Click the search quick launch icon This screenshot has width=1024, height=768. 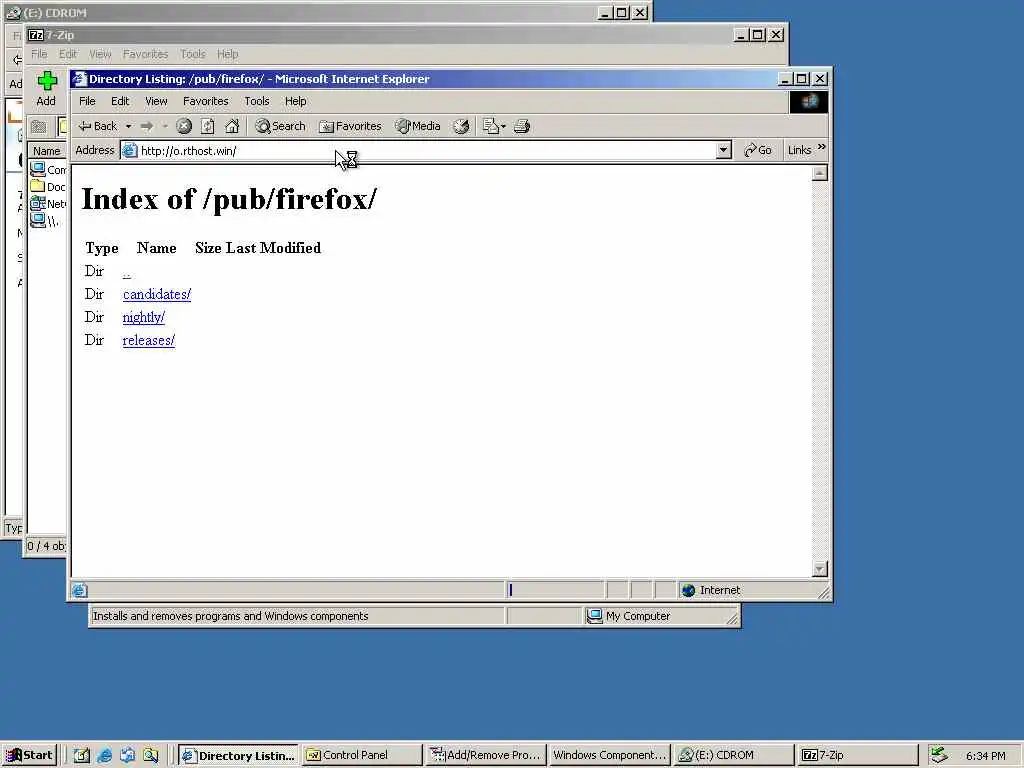click(x=151, y=756)
